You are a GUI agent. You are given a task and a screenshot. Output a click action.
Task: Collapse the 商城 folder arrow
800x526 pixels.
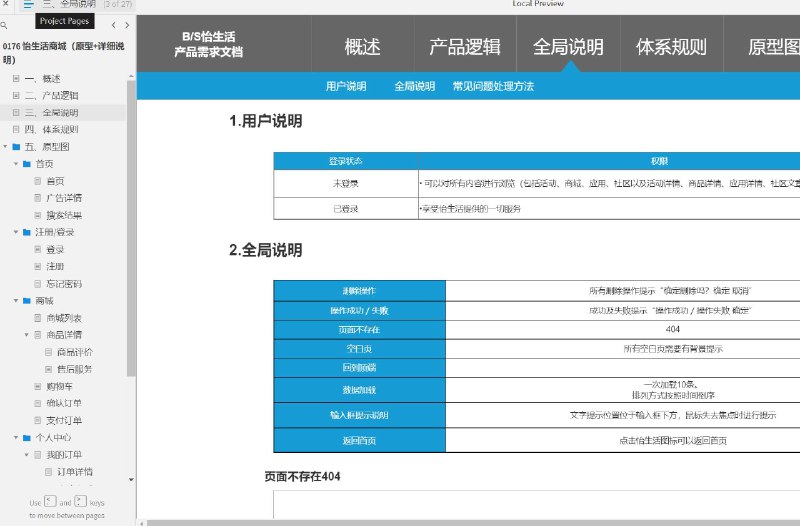(16, 300)
